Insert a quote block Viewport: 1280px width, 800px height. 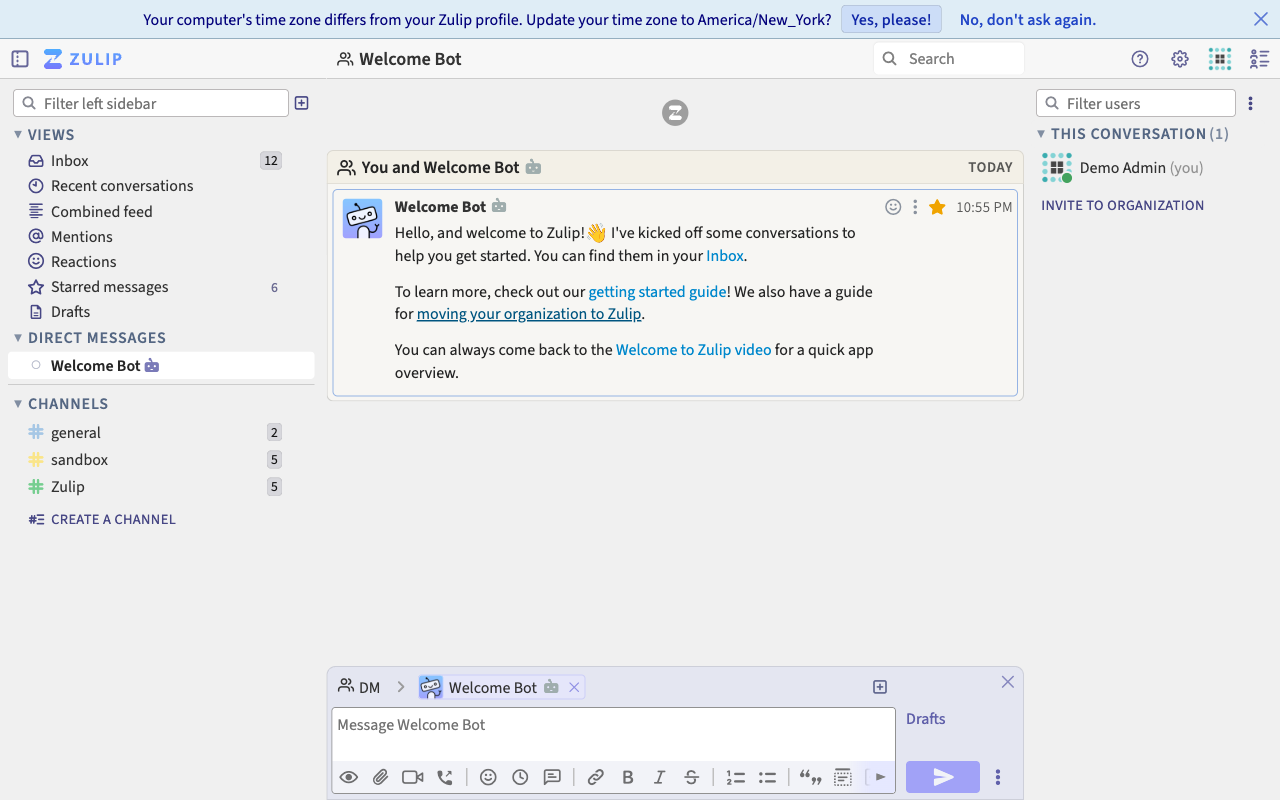click(x=810, y=777)
